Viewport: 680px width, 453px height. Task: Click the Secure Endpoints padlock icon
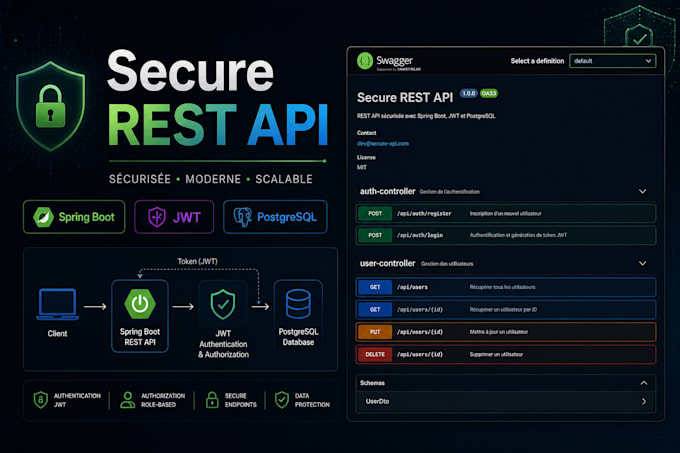212,400
